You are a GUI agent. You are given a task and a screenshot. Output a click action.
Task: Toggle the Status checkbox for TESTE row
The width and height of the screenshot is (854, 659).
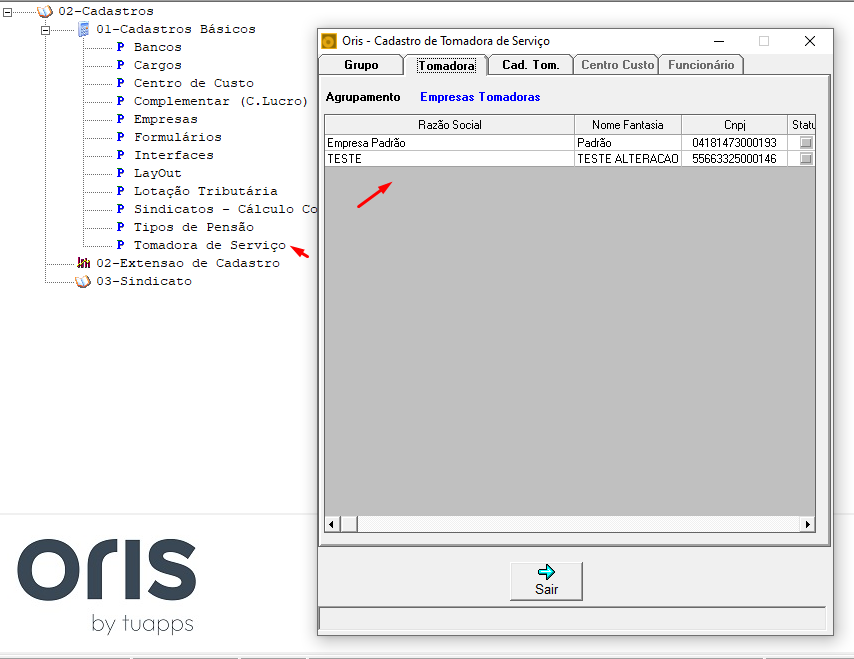pyautogui.click(x=806, y=158)
